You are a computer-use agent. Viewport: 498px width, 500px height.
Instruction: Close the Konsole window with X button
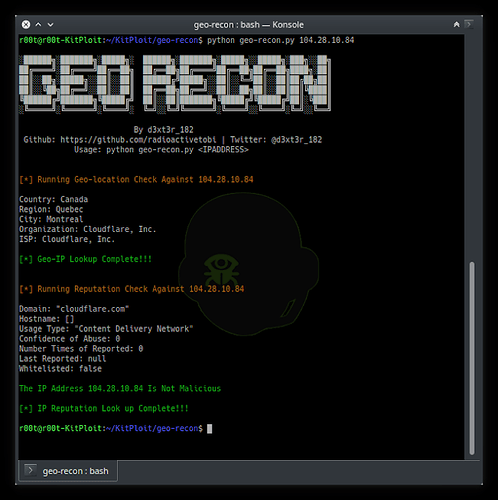pyautogui.click(x=26, y=25)
